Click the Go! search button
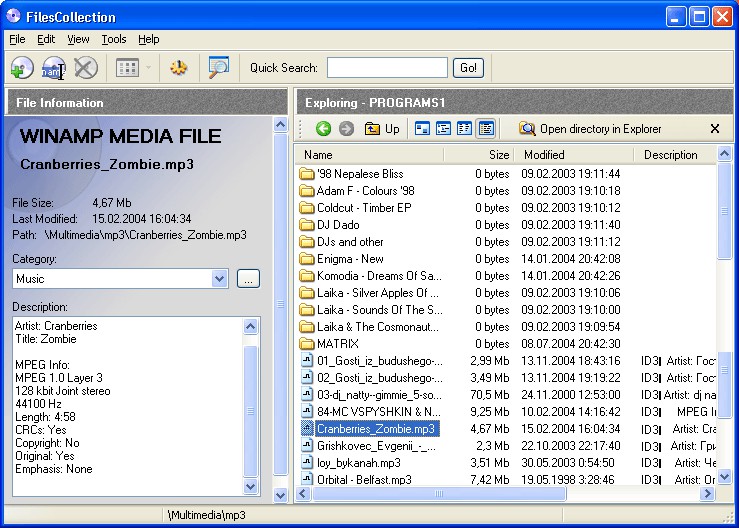Image resolution: width=739 pixels, height=528 pixels. click(x=468, y=68)
